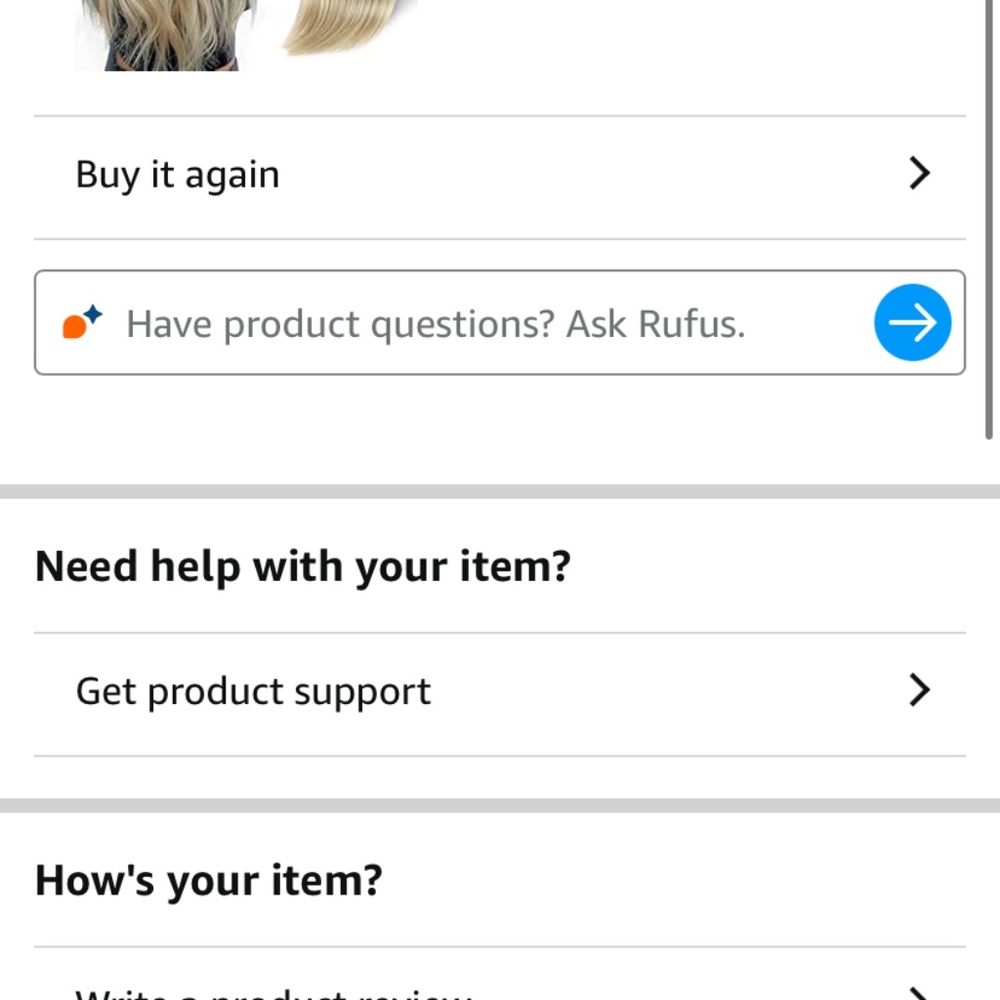Click the Get product support chevron arrow
The width and height of the screenshot is (1000, 1000).
[x=919, y=690]
